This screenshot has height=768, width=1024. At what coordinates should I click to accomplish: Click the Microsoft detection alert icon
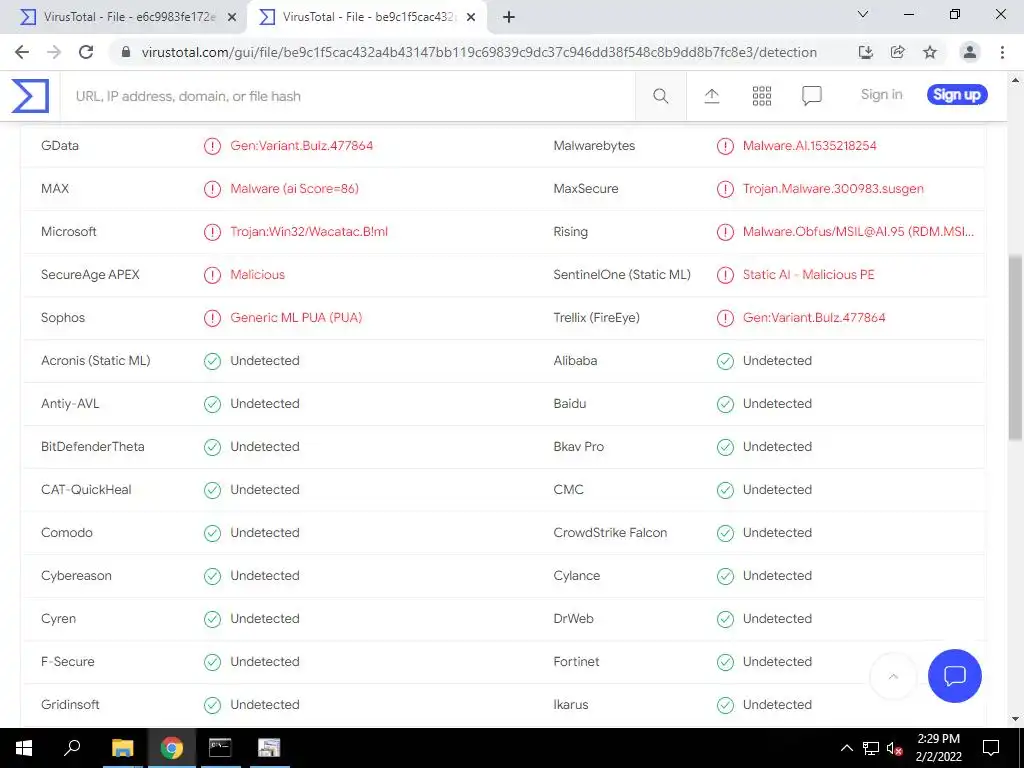pos(212,232)
